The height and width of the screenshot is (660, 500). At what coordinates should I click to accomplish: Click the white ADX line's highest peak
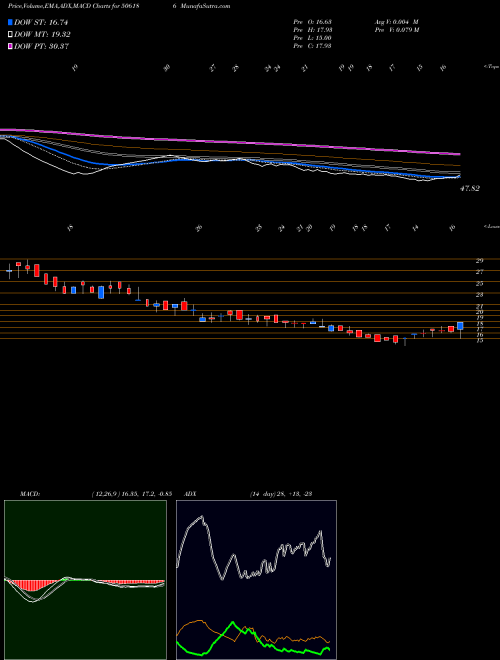point(202,517)
